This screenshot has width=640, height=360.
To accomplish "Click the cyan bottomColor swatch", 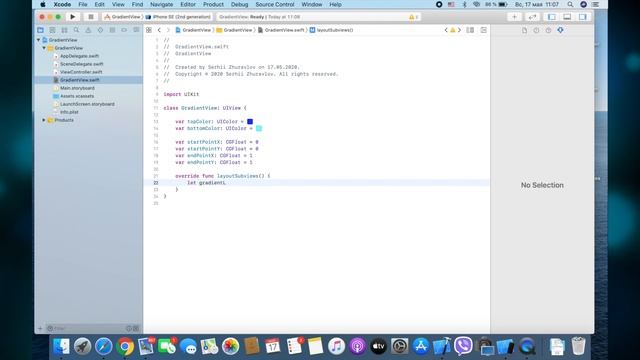I will click(259, 129).
